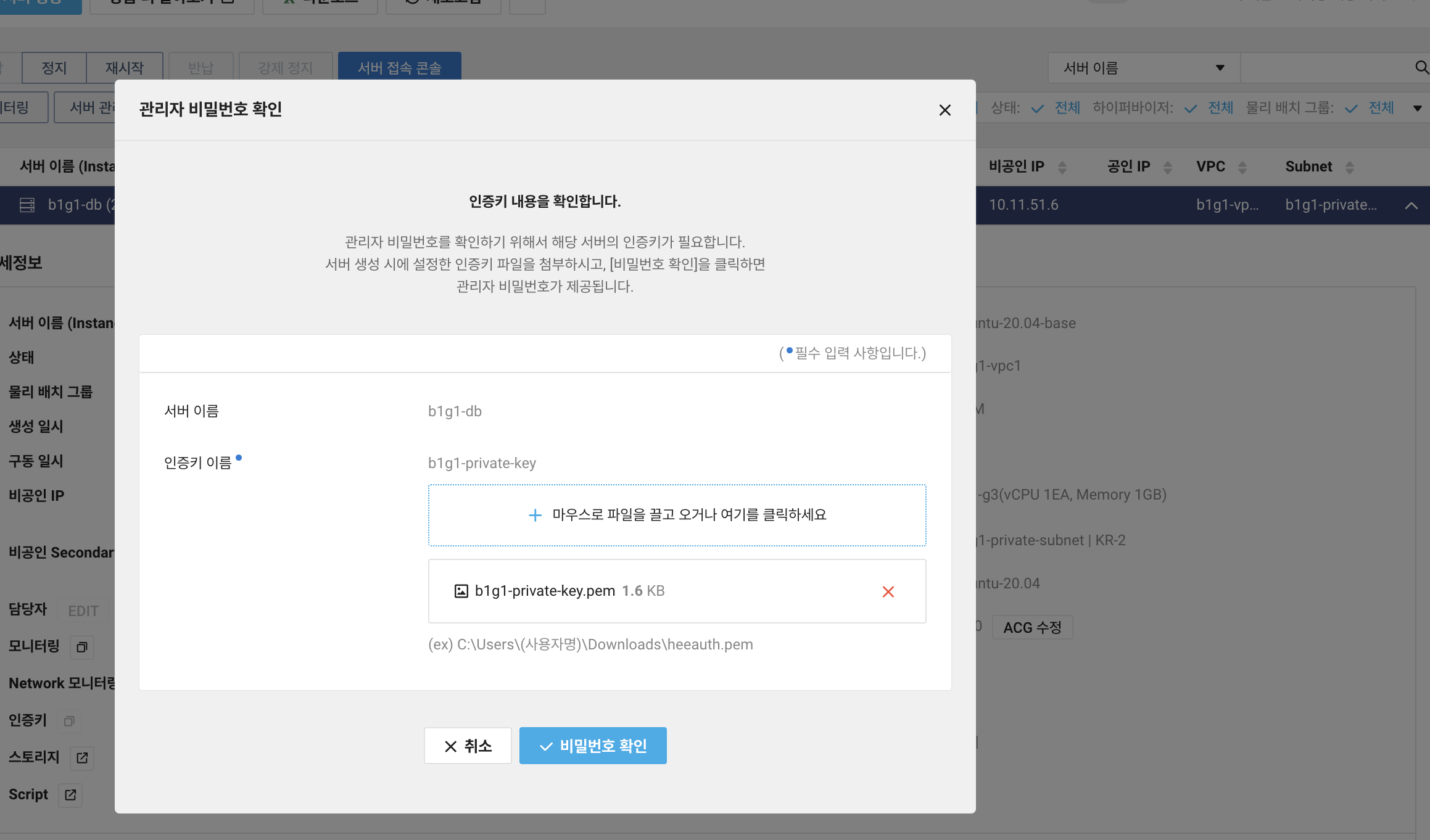
Task: Click the ACG 수정 button
Action: click(1032, 627)
